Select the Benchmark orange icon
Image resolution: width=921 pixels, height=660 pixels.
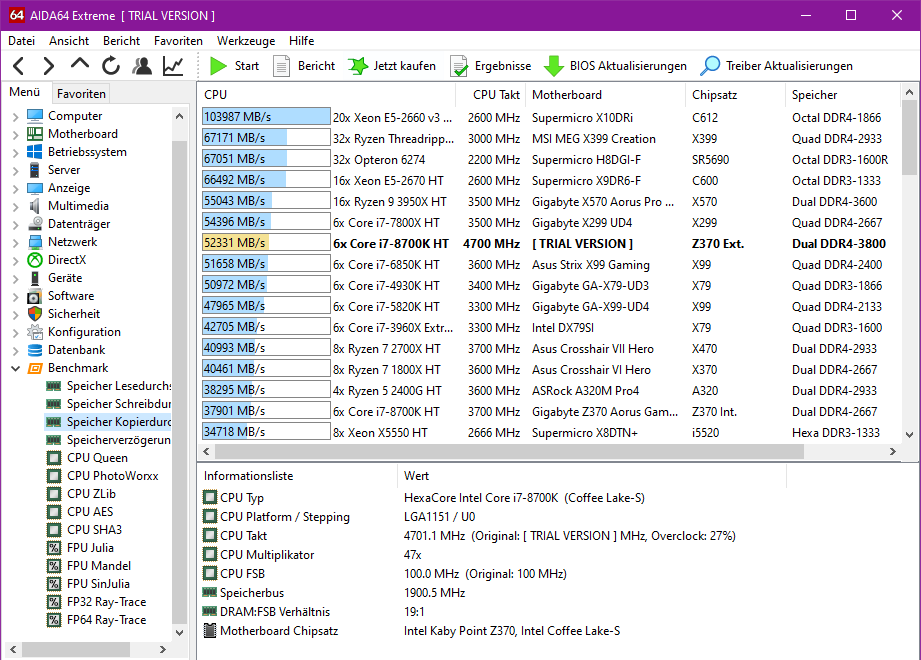click(x=35, y=368)
